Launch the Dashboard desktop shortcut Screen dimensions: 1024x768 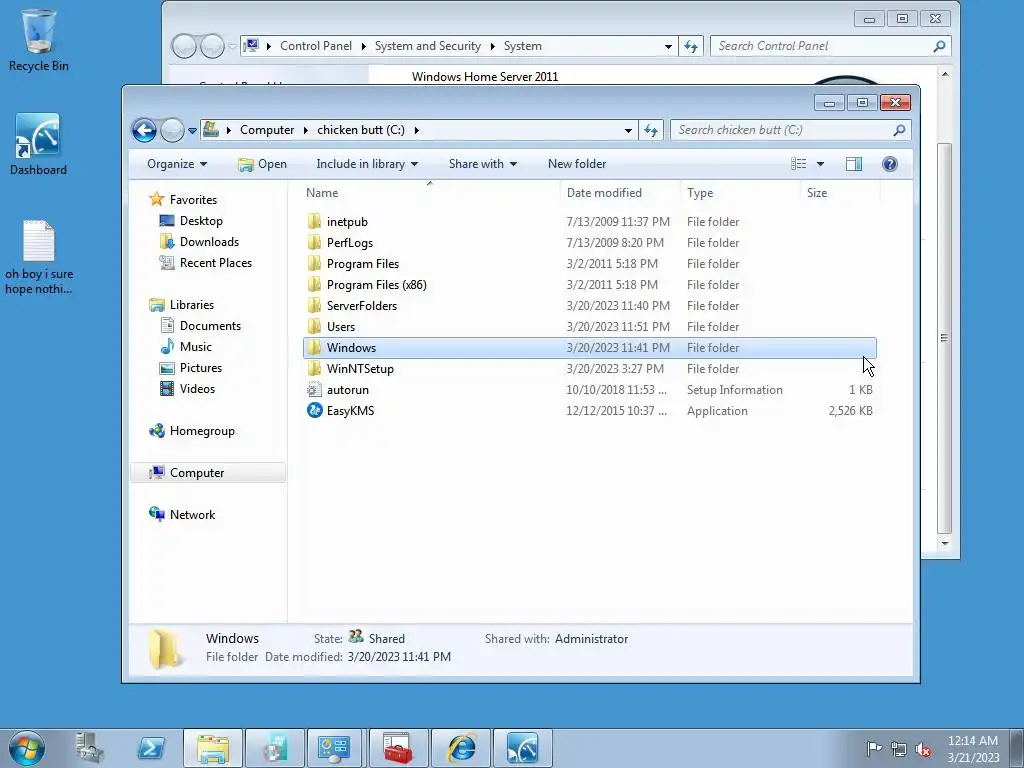coord(38,145)
